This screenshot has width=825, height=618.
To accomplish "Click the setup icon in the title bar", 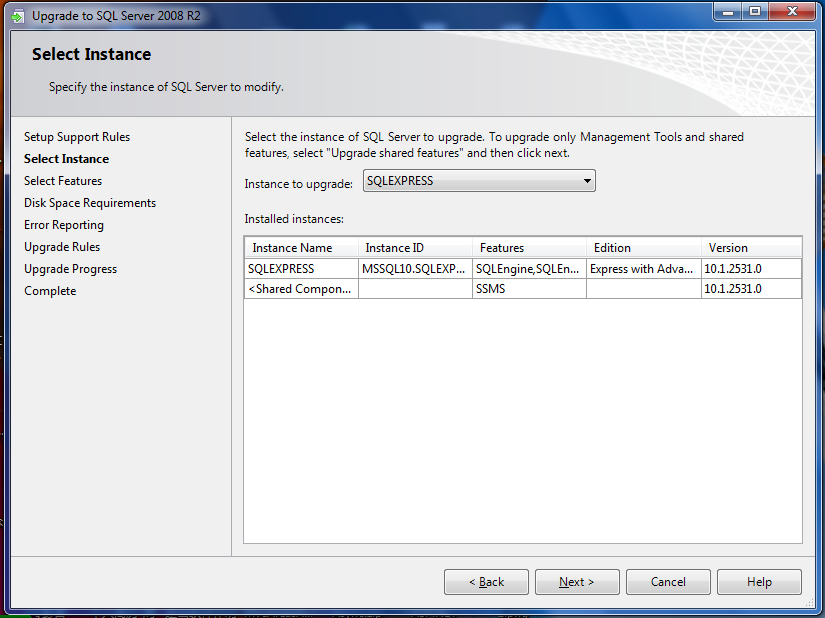I will coord(17,16).
